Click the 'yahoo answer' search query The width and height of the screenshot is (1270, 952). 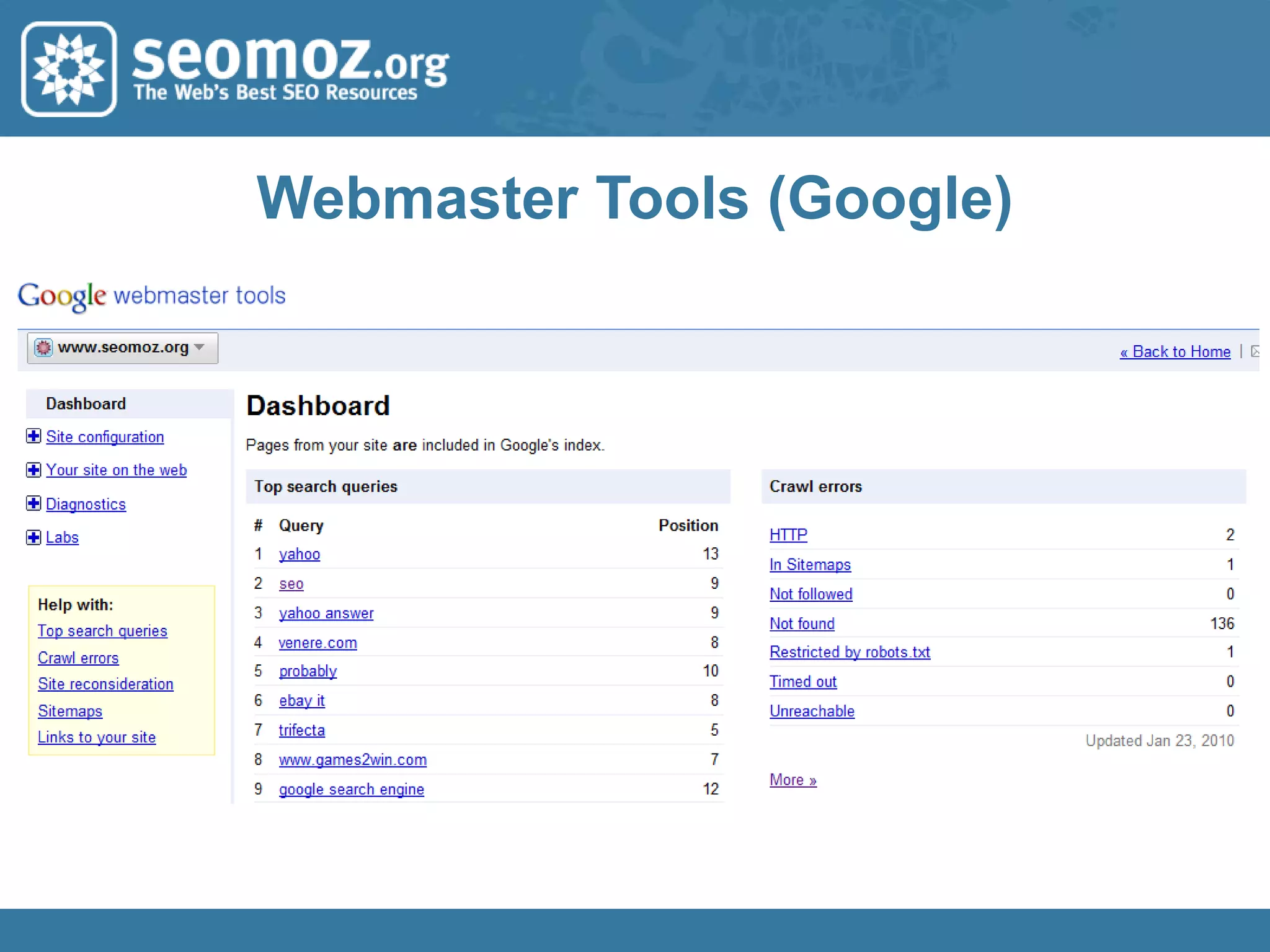326,613
